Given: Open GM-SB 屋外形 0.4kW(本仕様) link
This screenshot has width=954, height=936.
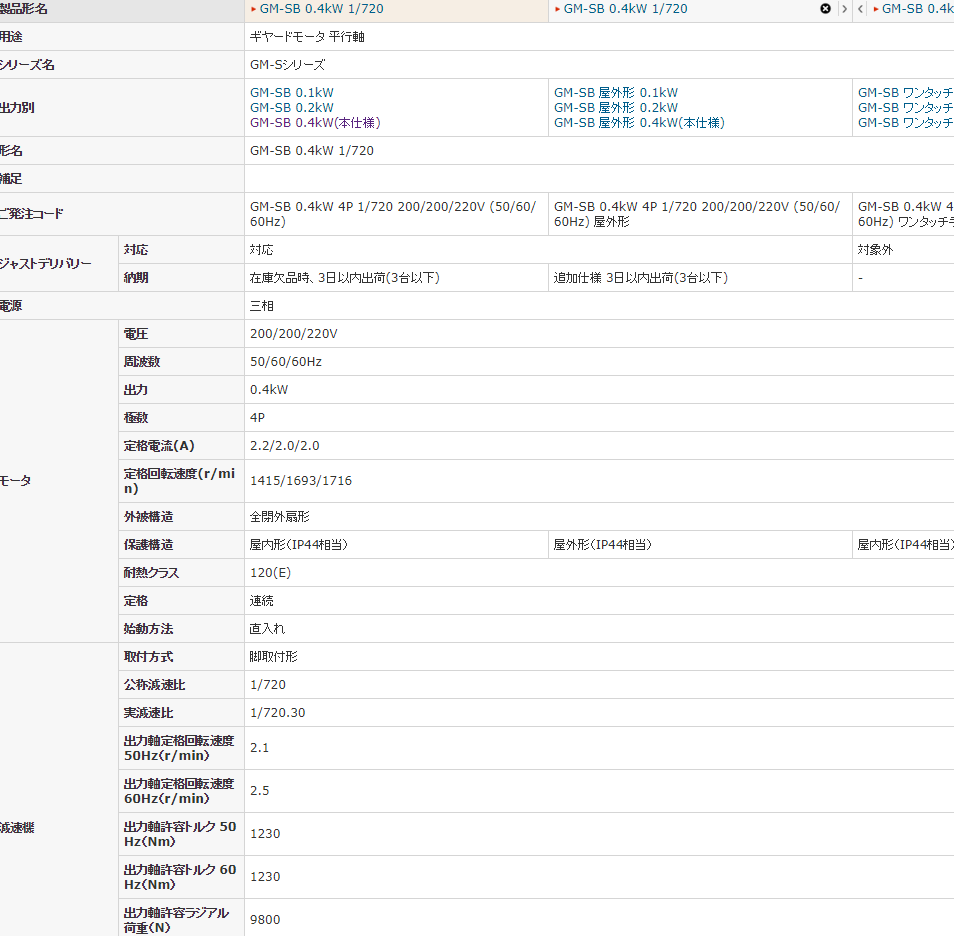Looking at the screenshot, I should click(639, 123).
